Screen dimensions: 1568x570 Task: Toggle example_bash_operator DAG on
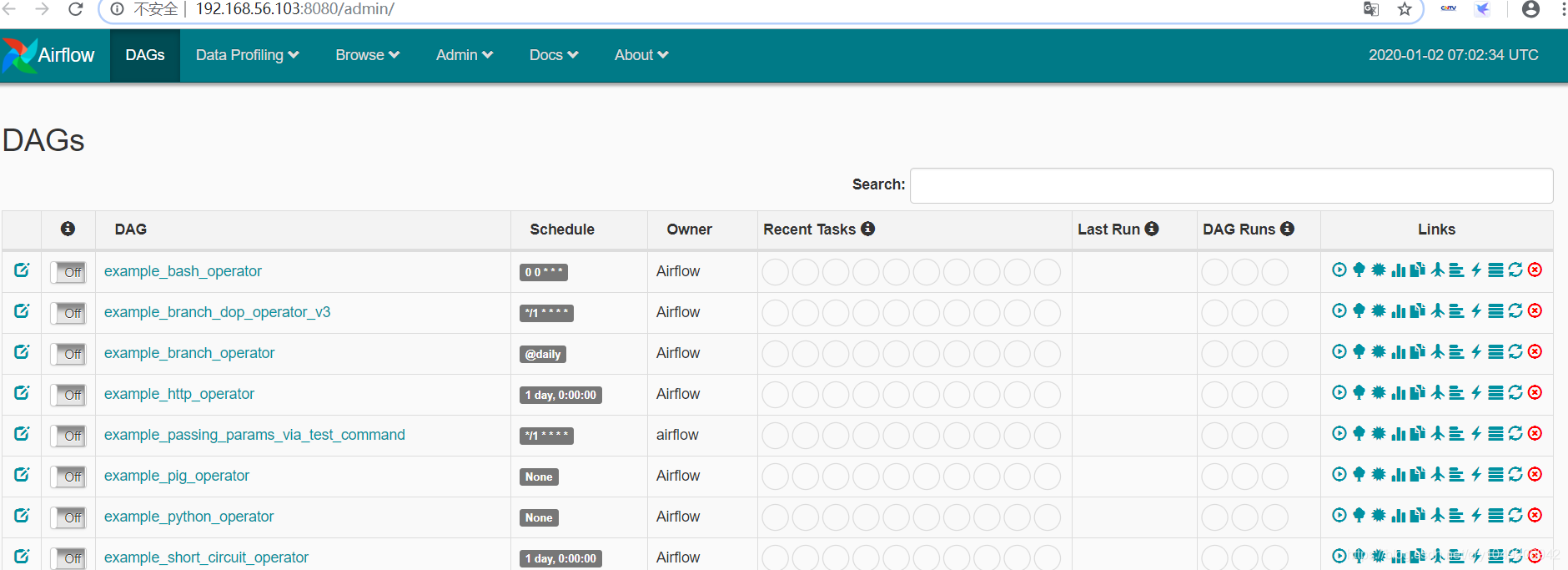coord(68,272)
